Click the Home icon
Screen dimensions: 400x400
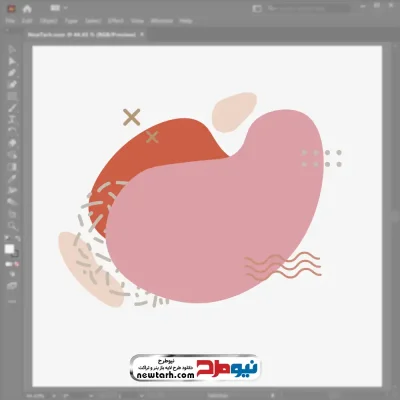[27, 8]
